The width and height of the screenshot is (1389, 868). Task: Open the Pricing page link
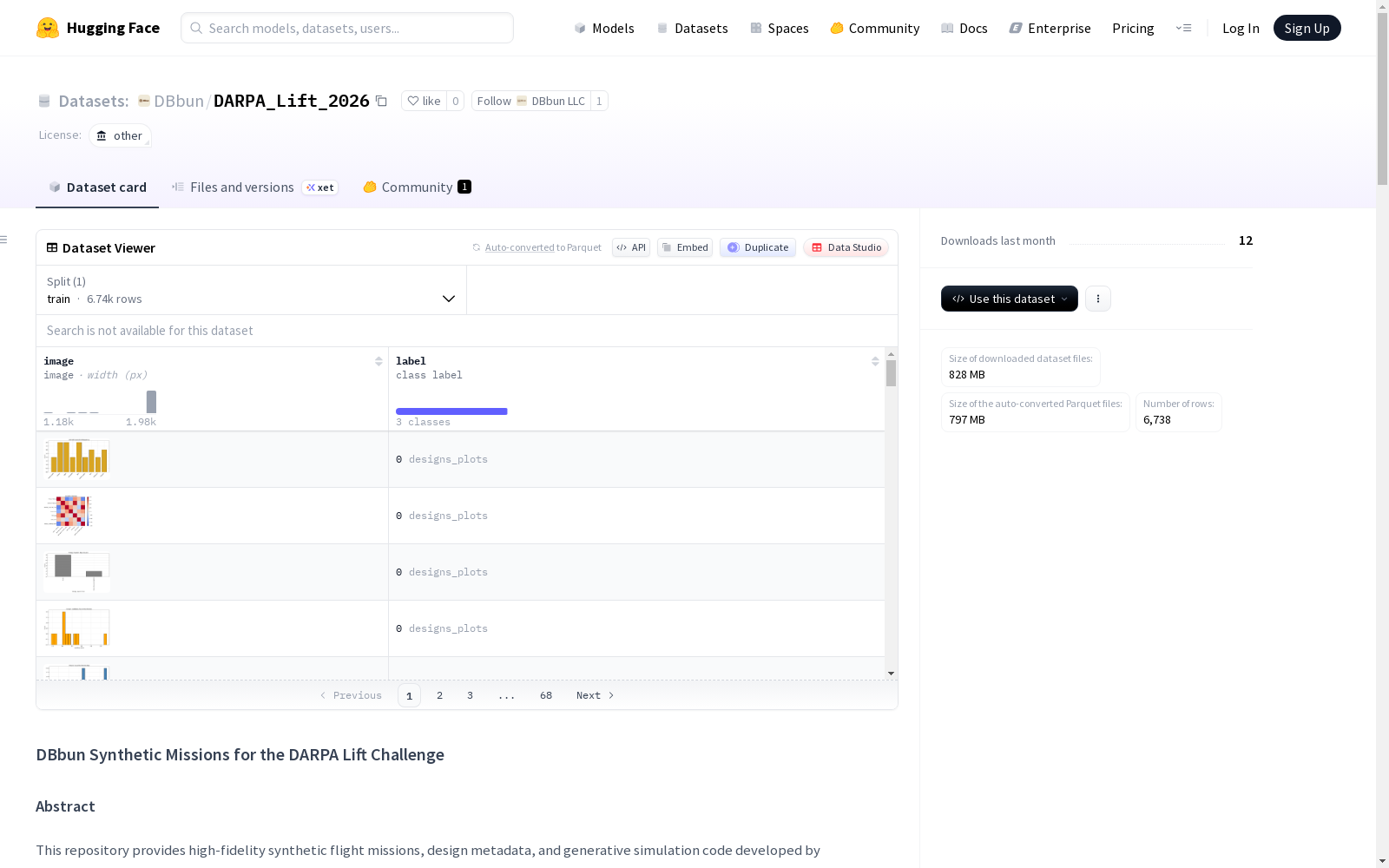1133,28
